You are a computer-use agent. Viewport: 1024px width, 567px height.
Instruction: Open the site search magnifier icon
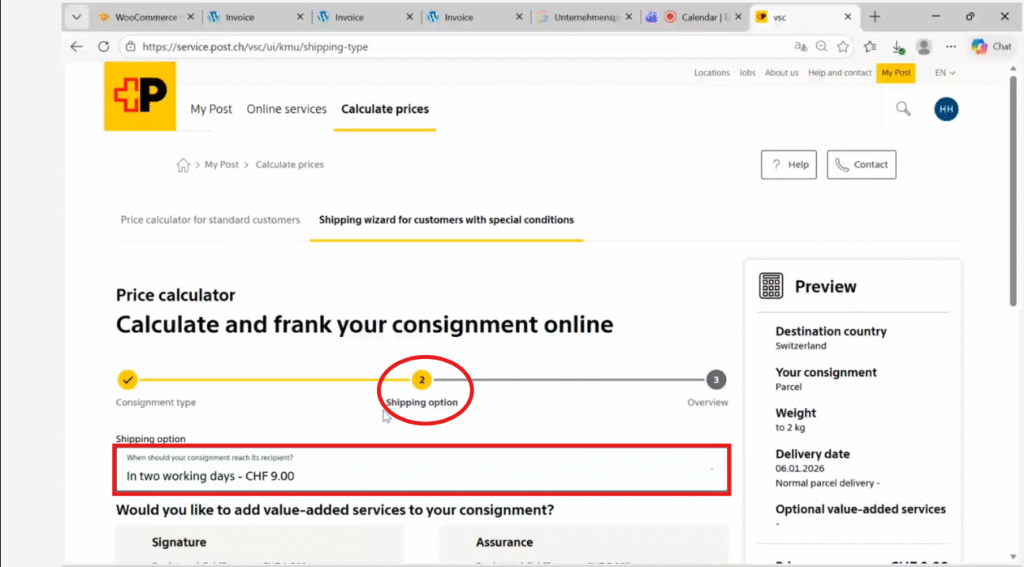point(903,109)
